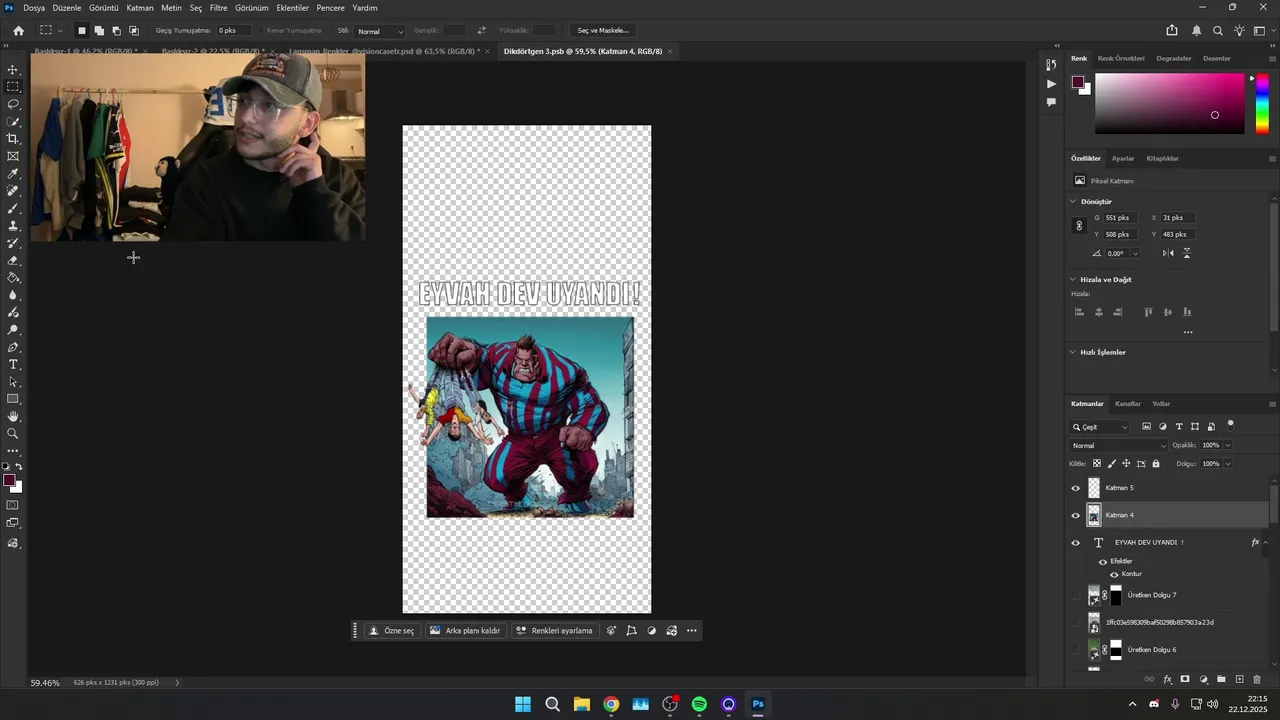Viewport: 1280px width, 720px height.
Task: Click the foreground color swatch in toolbox
Action: coord(9,481)
